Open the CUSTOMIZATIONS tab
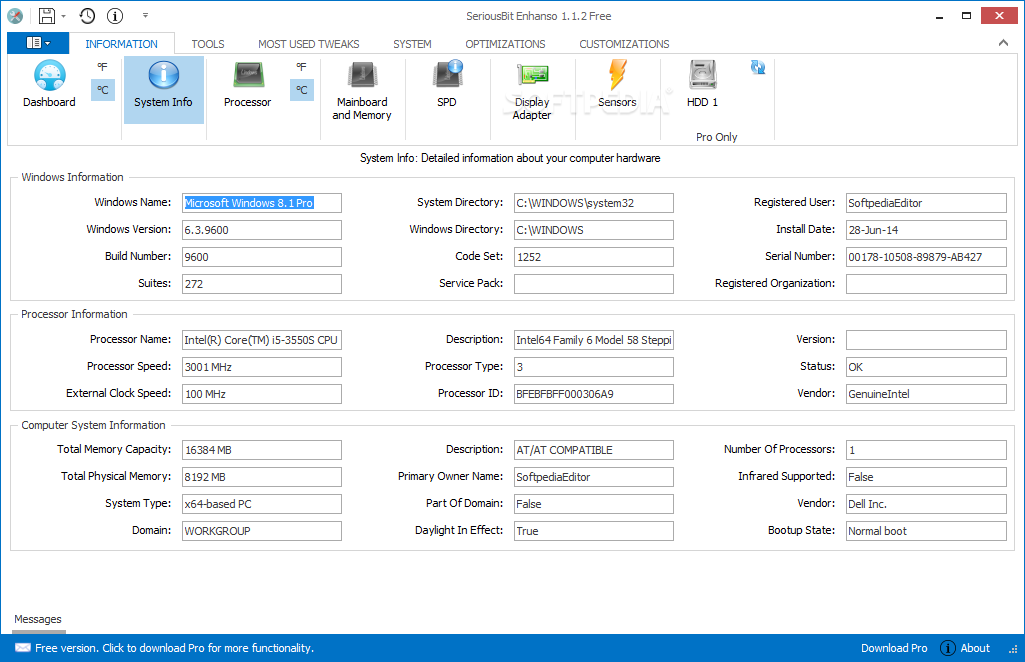 point(624,44)
